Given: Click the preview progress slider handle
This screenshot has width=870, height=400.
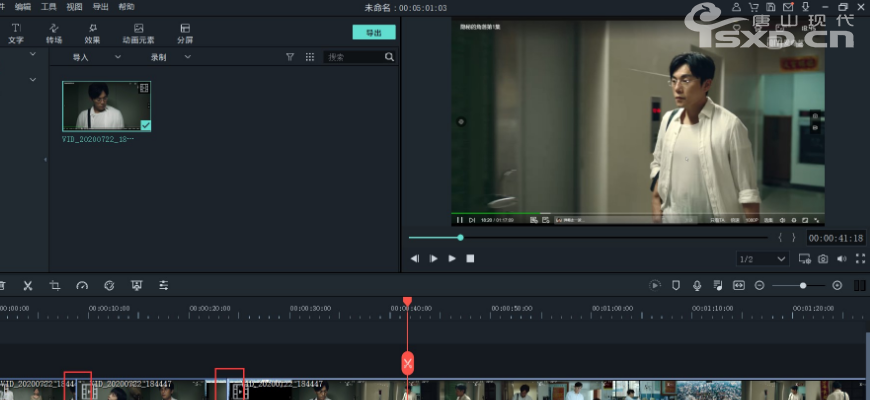Looking at the screenshot, I should coord(461,237).
